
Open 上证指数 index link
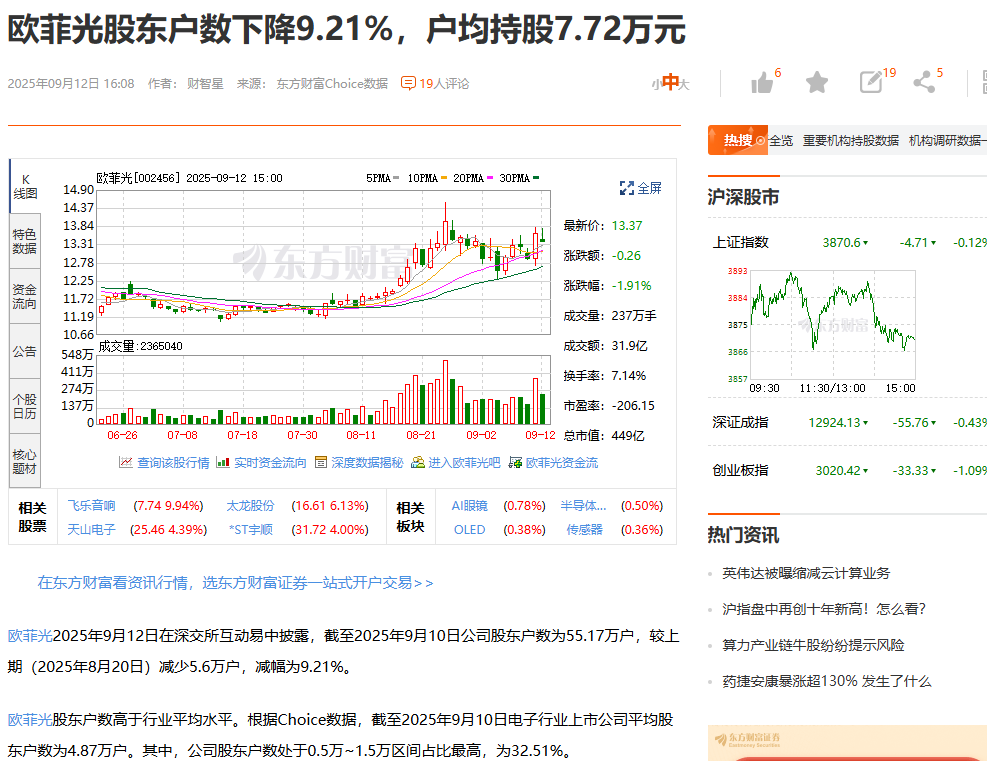(x=740, y=242)
